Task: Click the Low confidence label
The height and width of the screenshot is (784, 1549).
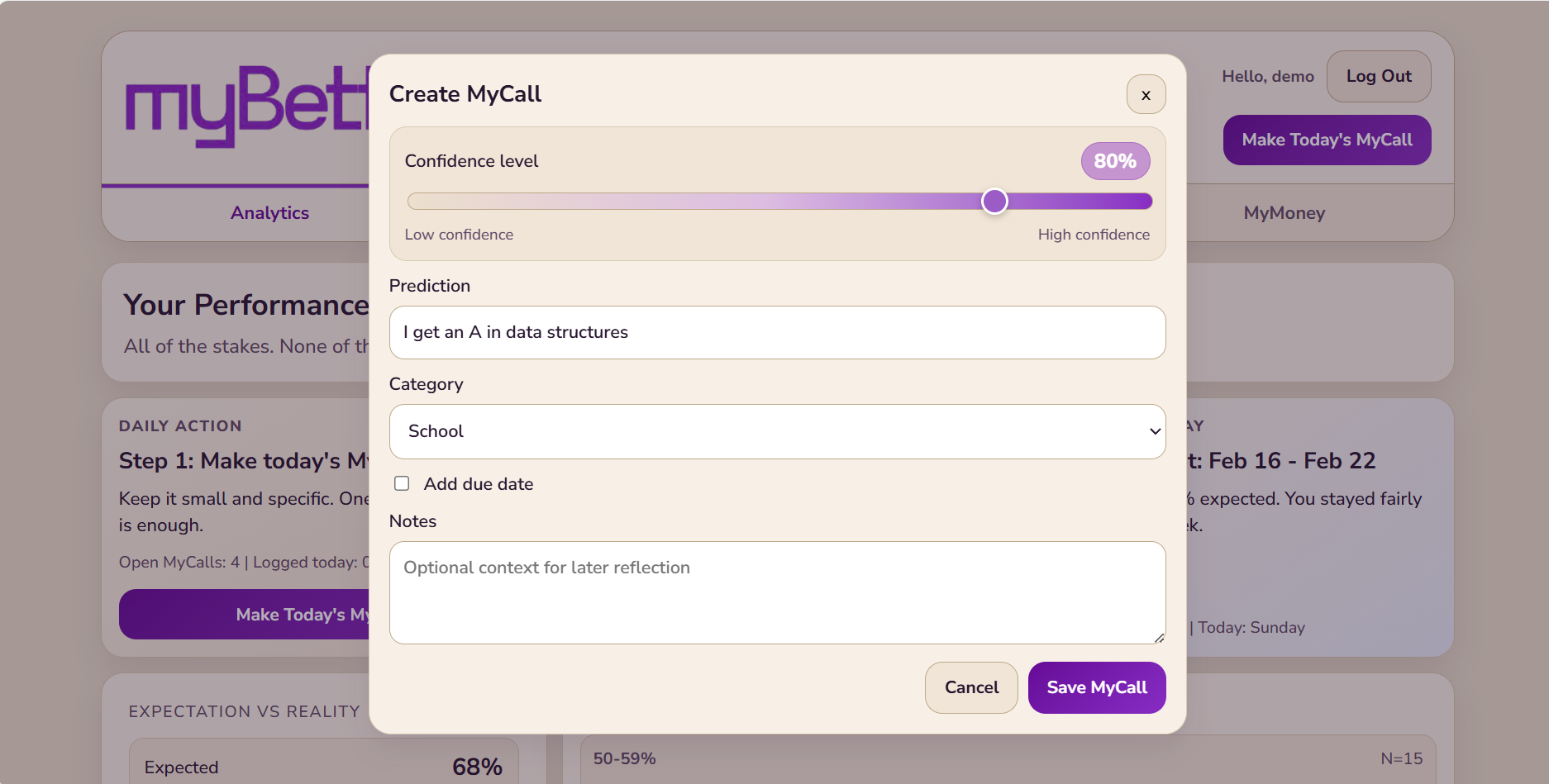Action: coord(459,235)
